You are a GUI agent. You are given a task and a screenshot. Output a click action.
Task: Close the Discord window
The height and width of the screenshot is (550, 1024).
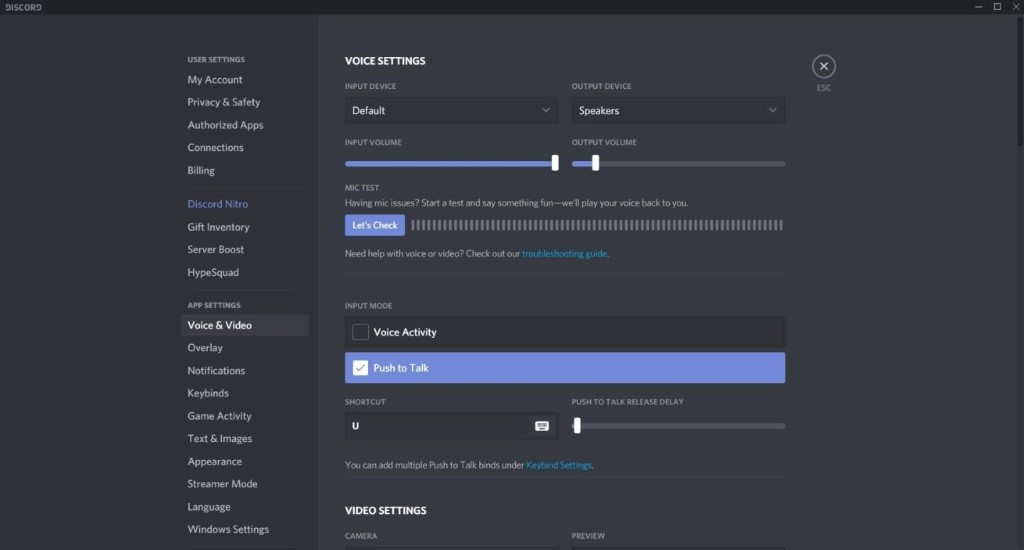point(1016,7)
